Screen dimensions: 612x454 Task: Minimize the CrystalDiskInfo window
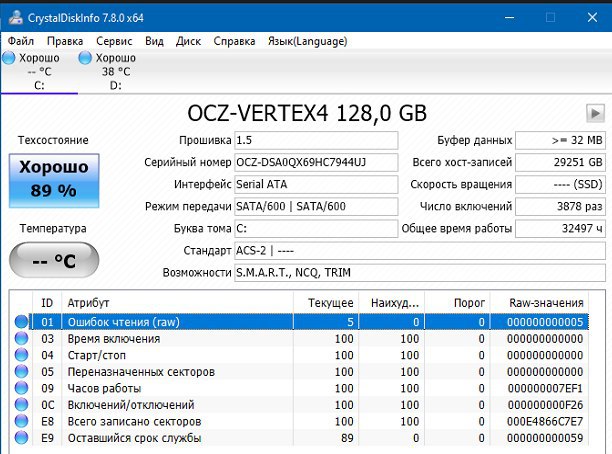coord(509,18)
